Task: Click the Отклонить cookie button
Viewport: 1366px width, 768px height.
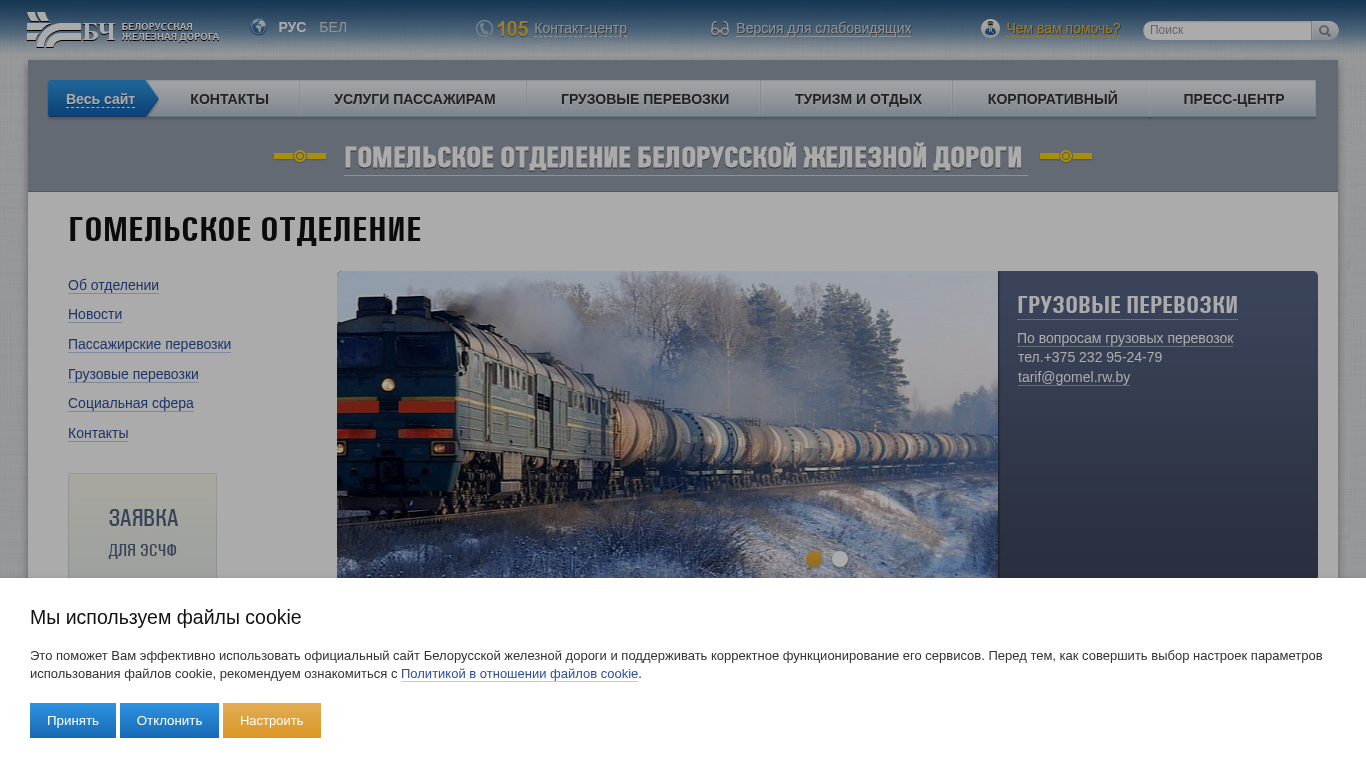Action: click(x=169, y=720)
